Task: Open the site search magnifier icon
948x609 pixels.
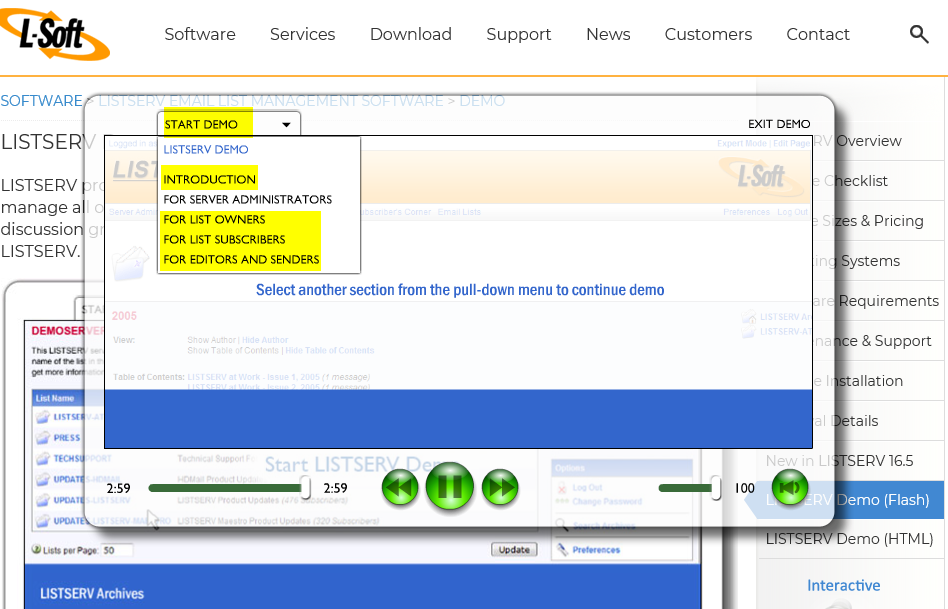Action: point(919,34)
